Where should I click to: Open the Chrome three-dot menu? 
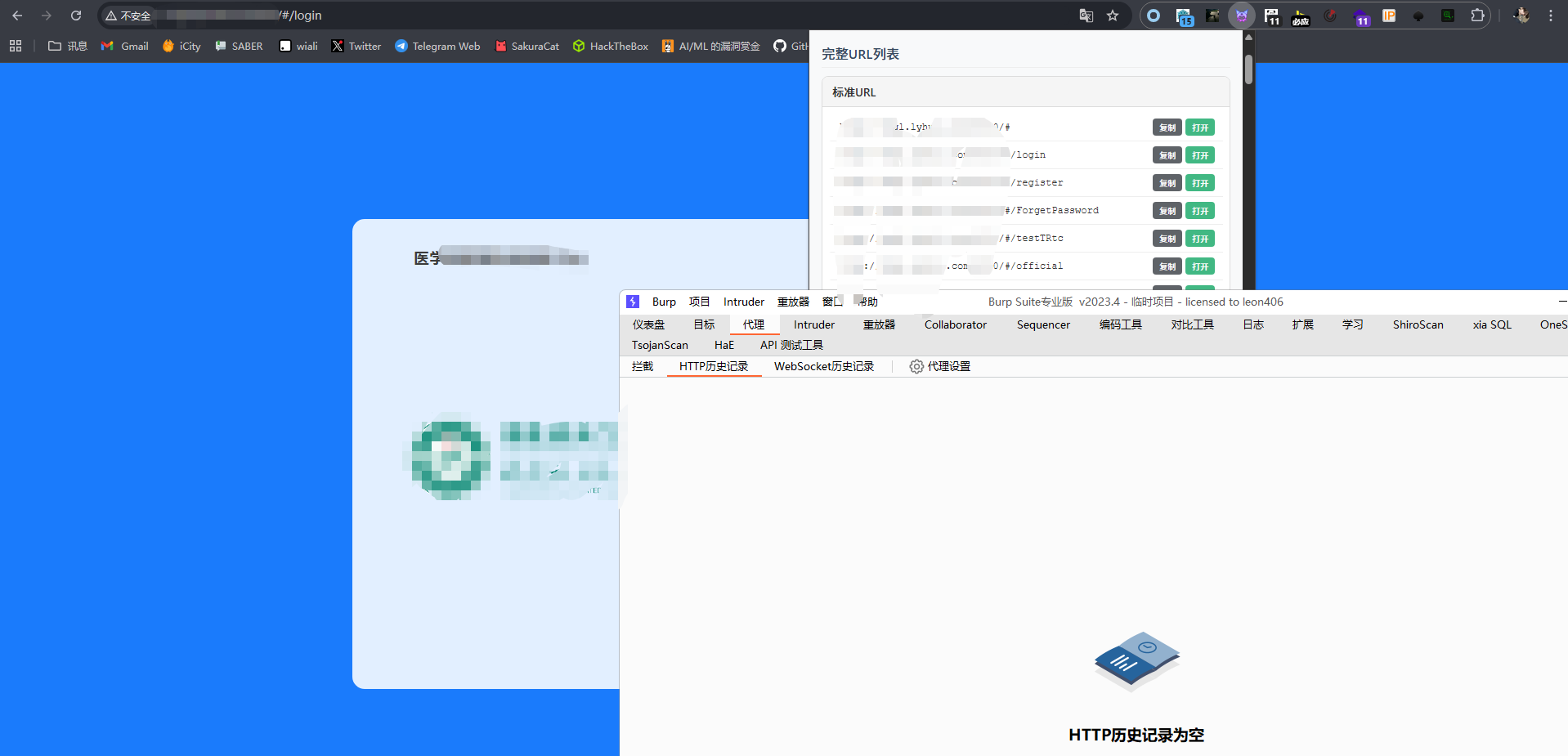coord(1551,16)
